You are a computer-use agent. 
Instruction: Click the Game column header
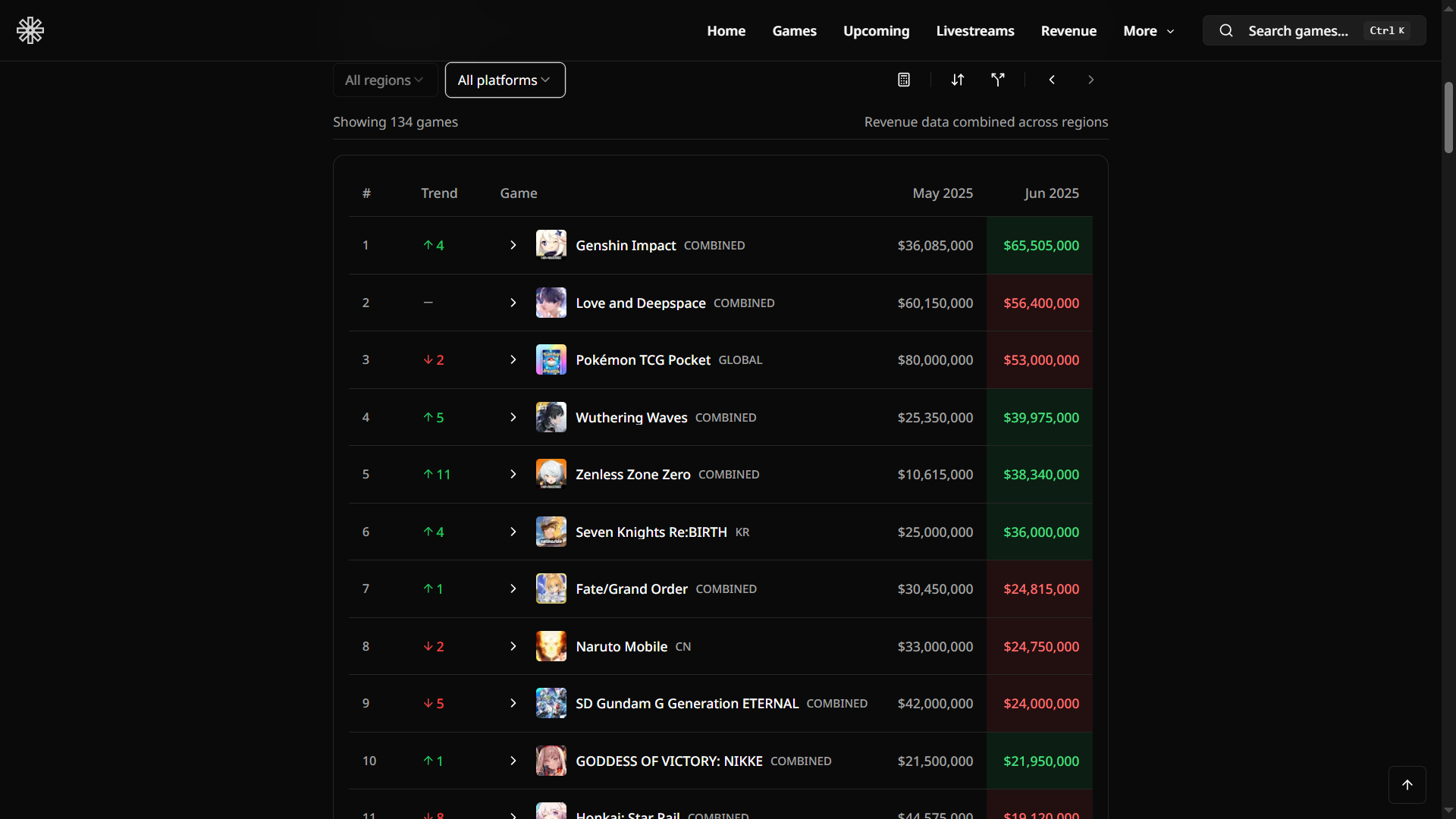coord(519,193)
